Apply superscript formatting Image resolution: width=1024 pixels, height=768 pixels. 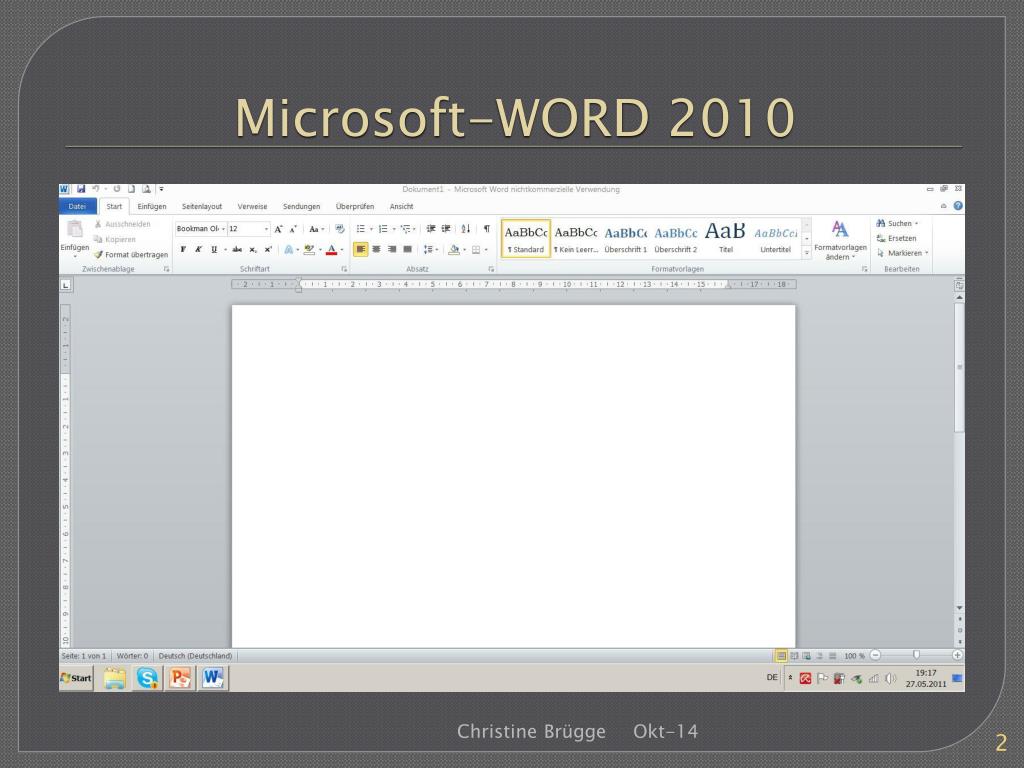tap(268, 249)
